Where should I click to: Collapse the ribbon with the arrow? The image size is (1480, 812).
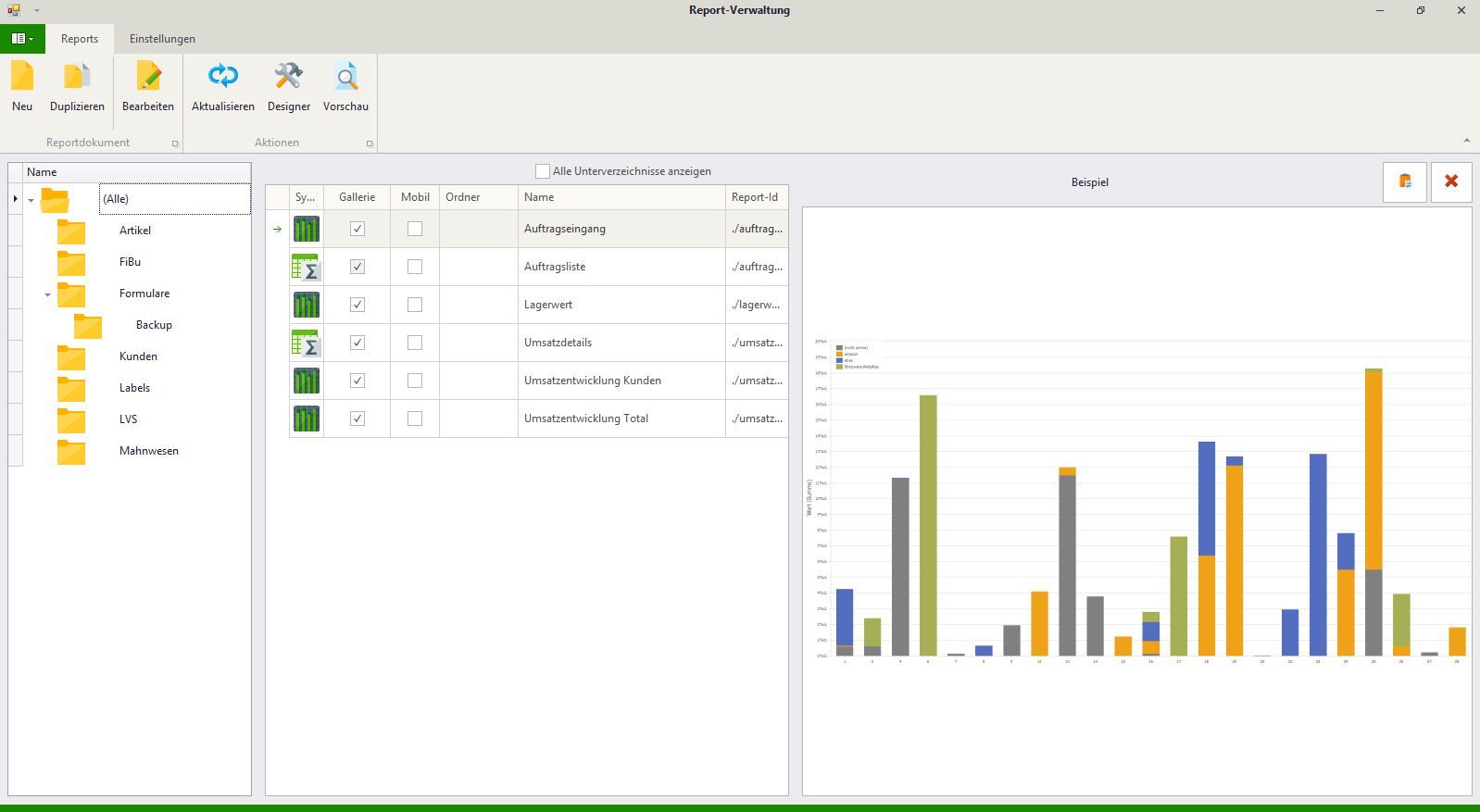tap(1466, 141)
